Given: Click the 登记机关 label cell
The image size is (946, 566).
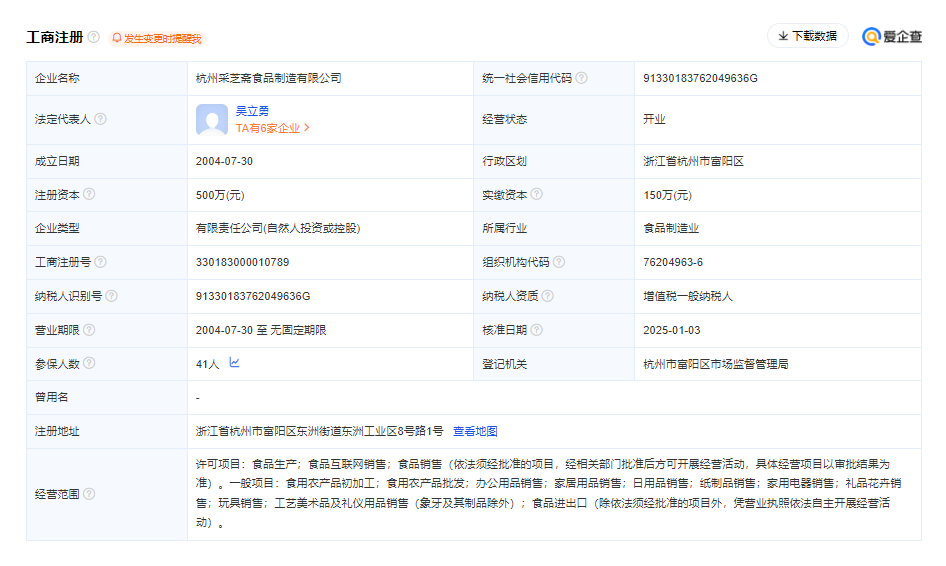Looking at the screenshot, I should [554, 364].
